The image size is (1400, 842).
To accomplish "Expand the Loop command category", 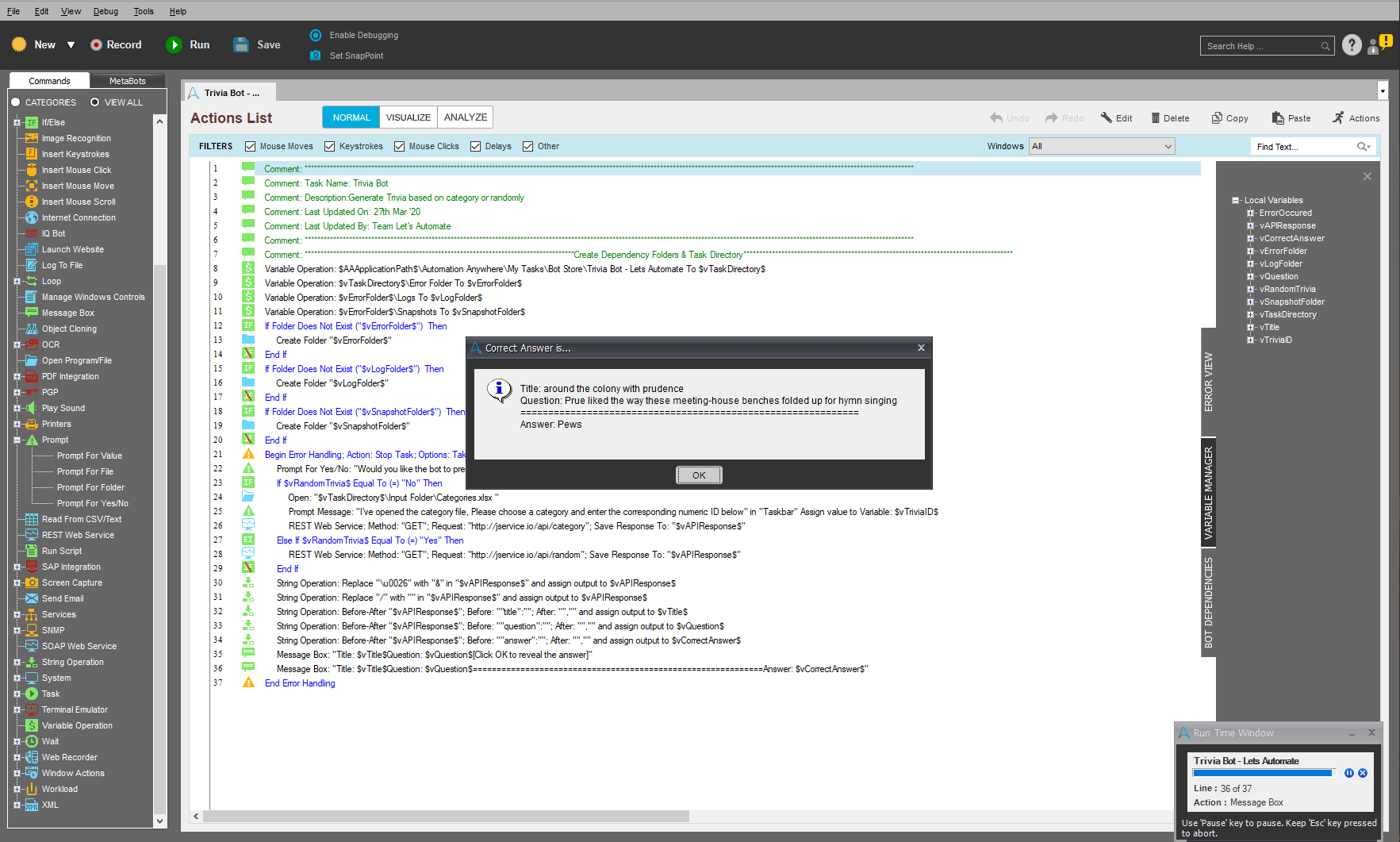I will pyautogui.click(x=17, y=281).
